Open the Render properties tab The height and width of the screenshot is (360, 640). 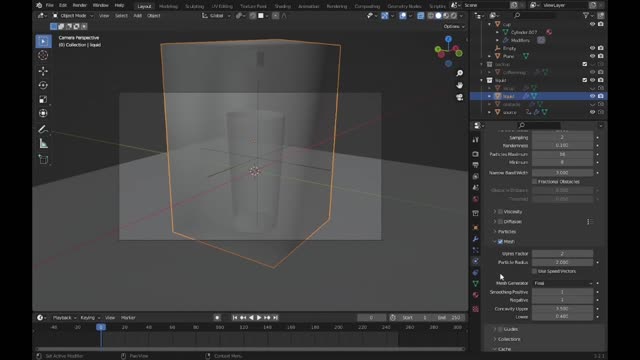click(476, 154)
